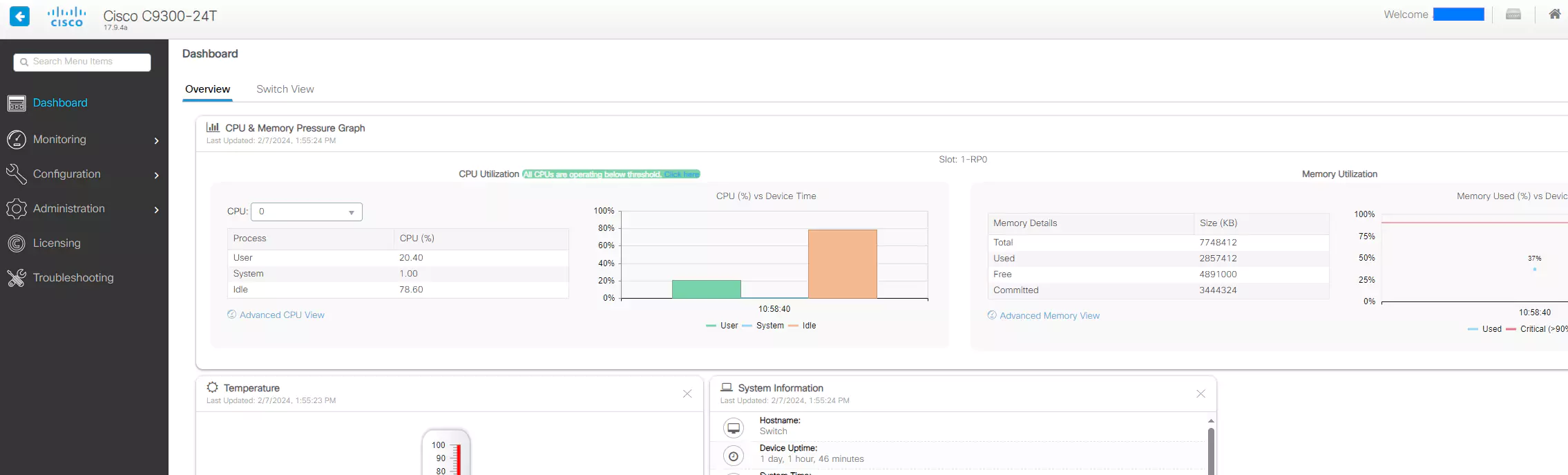This screenshot has width=1568, height=475.
Task: Click the Licensing sidebar icon
Action: coord(17,243)
